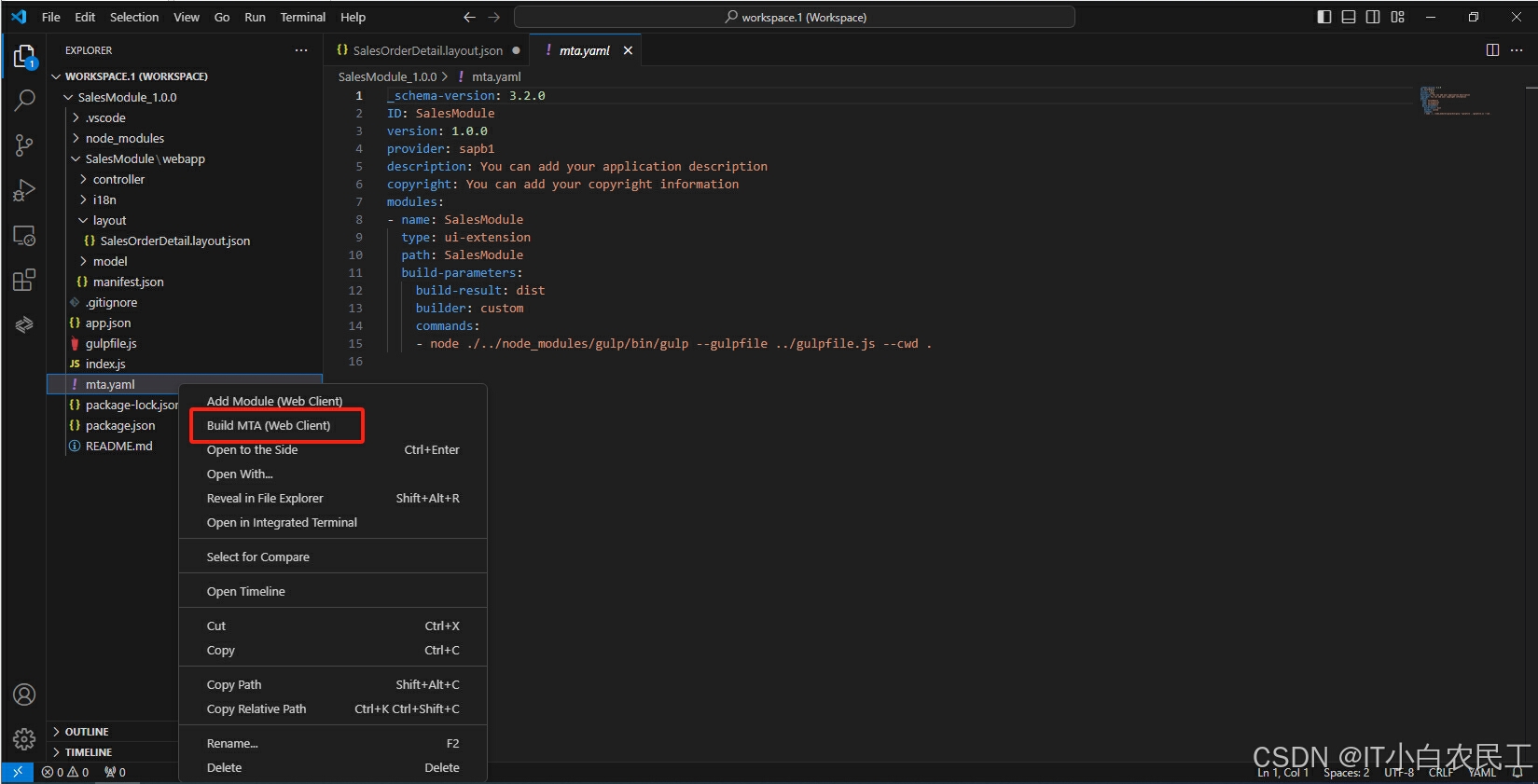Open the Explorer view in activity bar
The image size is (1538, 784).
click(x=24, y=57)
